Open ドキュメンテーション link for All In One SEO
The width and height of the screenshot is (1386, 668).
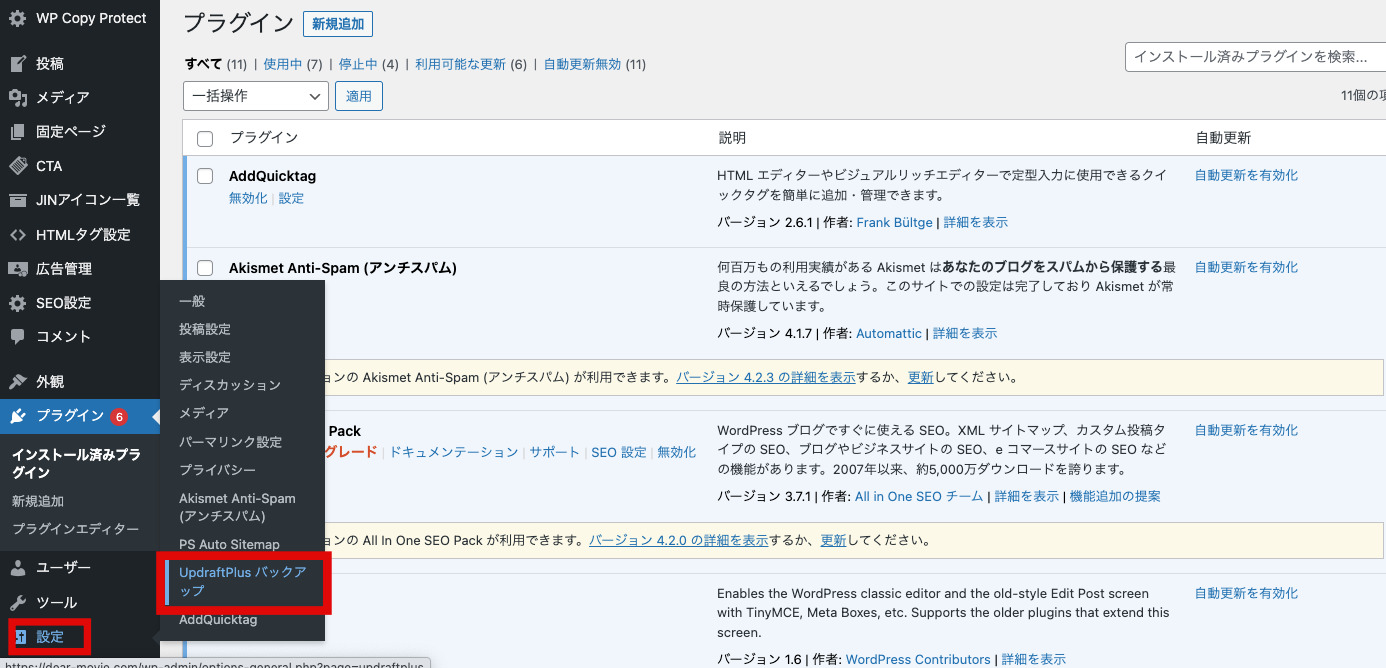(x=454, y=452)
